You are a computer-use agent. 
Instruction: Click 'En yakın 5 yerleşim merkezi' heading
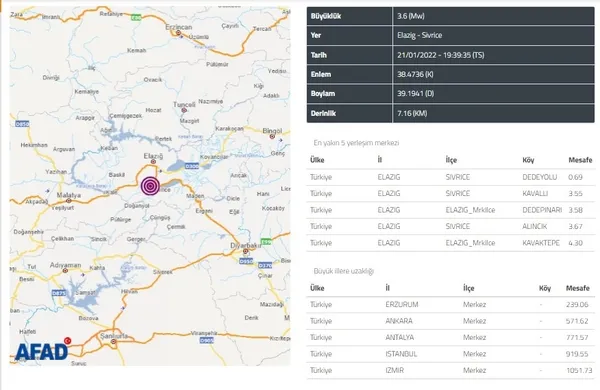pos(356,143)
